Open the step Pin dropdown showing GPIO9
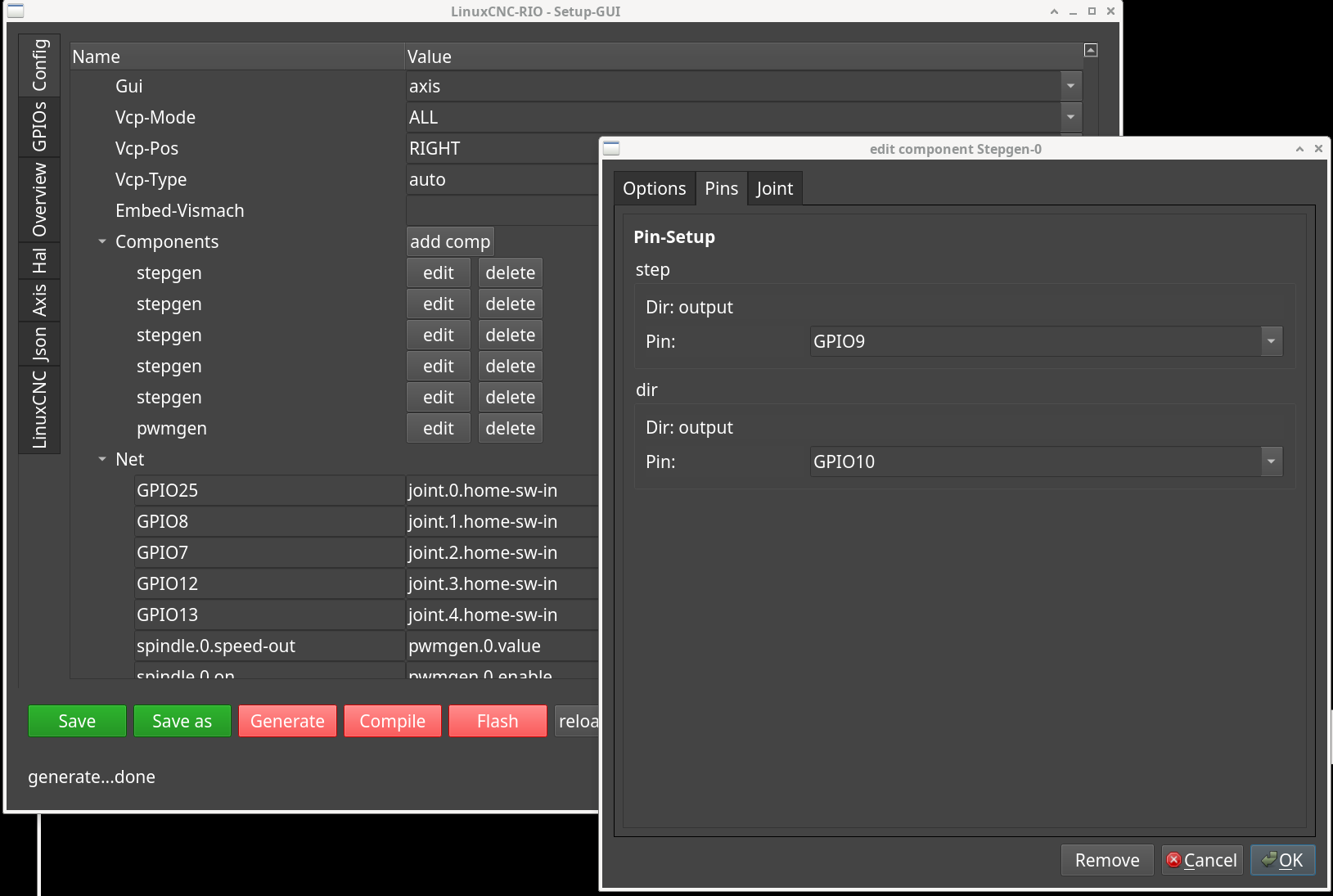 click(x=1046, y=341)
